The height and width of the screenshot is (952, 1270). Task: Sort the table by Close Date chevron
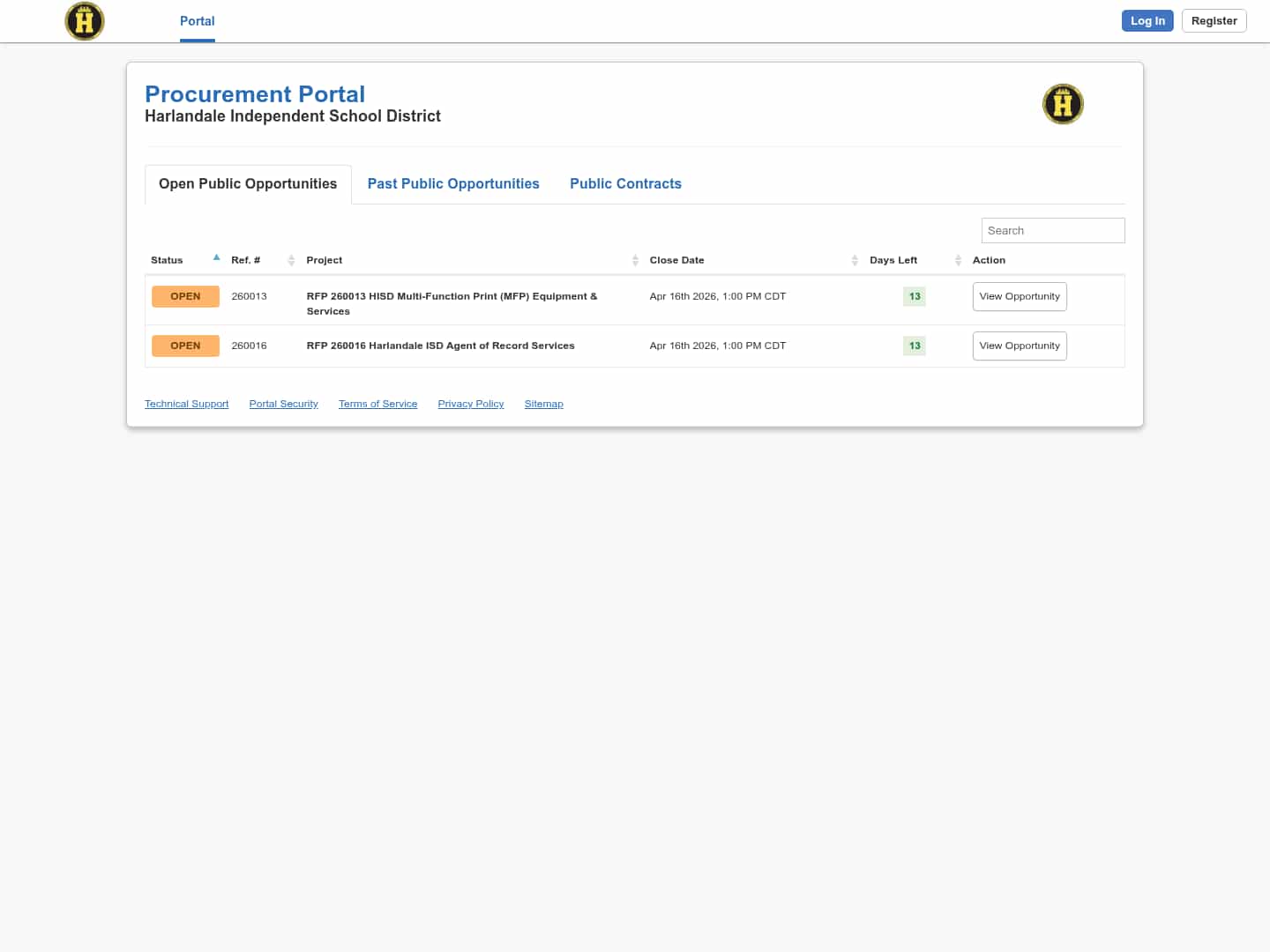[855, 260]
